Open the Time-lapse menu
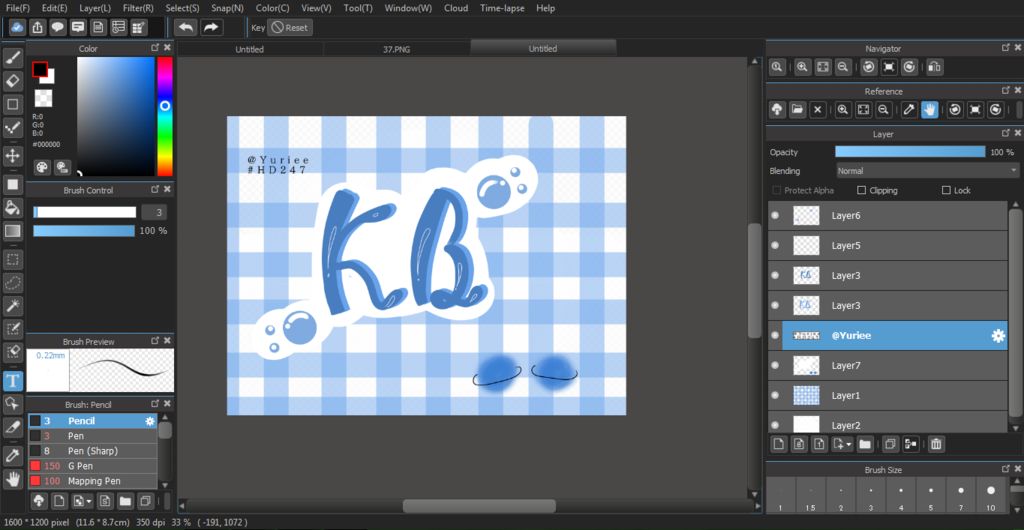This screenshot has width=1024, height=530. pyautogui.click(x=500, y=8)
